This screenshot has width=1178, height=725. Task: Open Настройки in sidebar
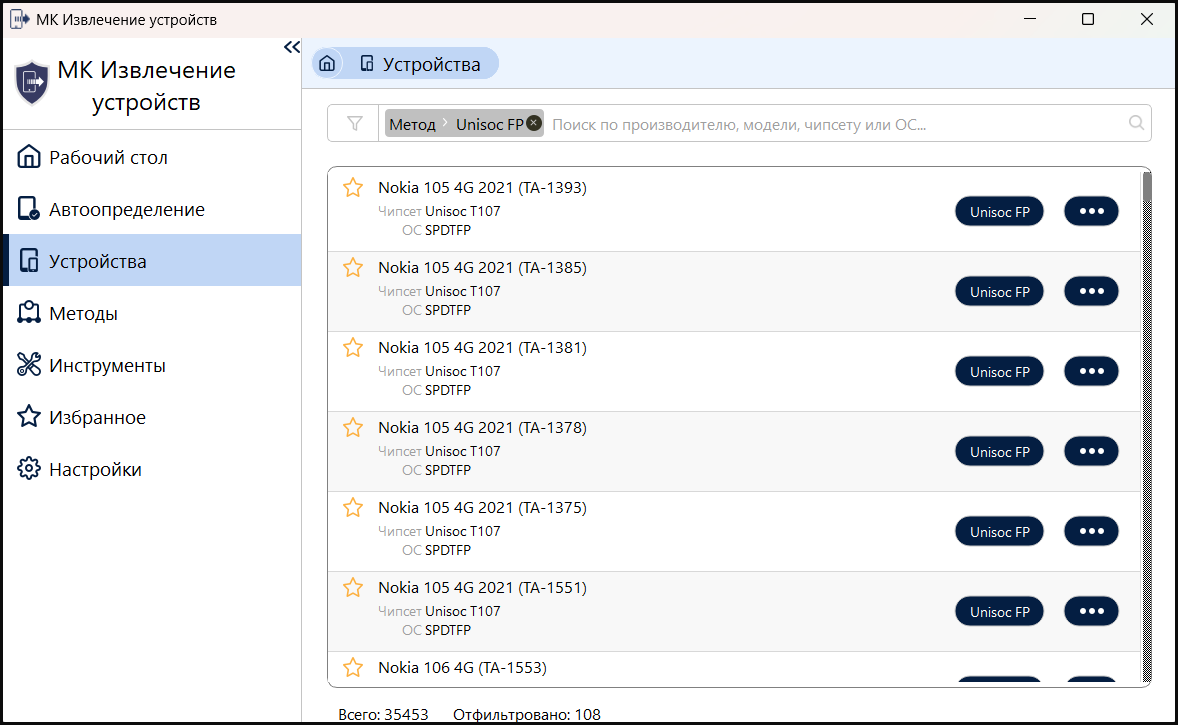point(152,469)
